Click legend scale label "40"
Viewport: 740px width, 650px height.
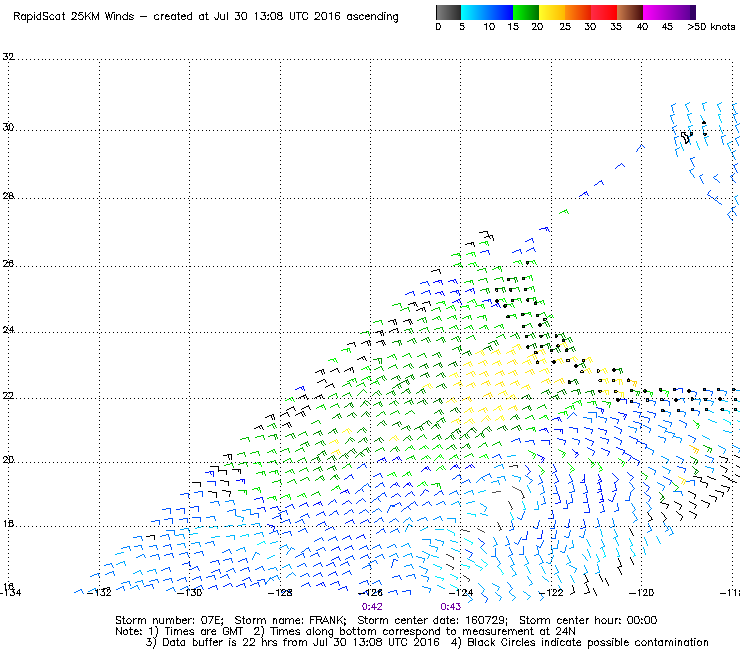coord(642,27)
